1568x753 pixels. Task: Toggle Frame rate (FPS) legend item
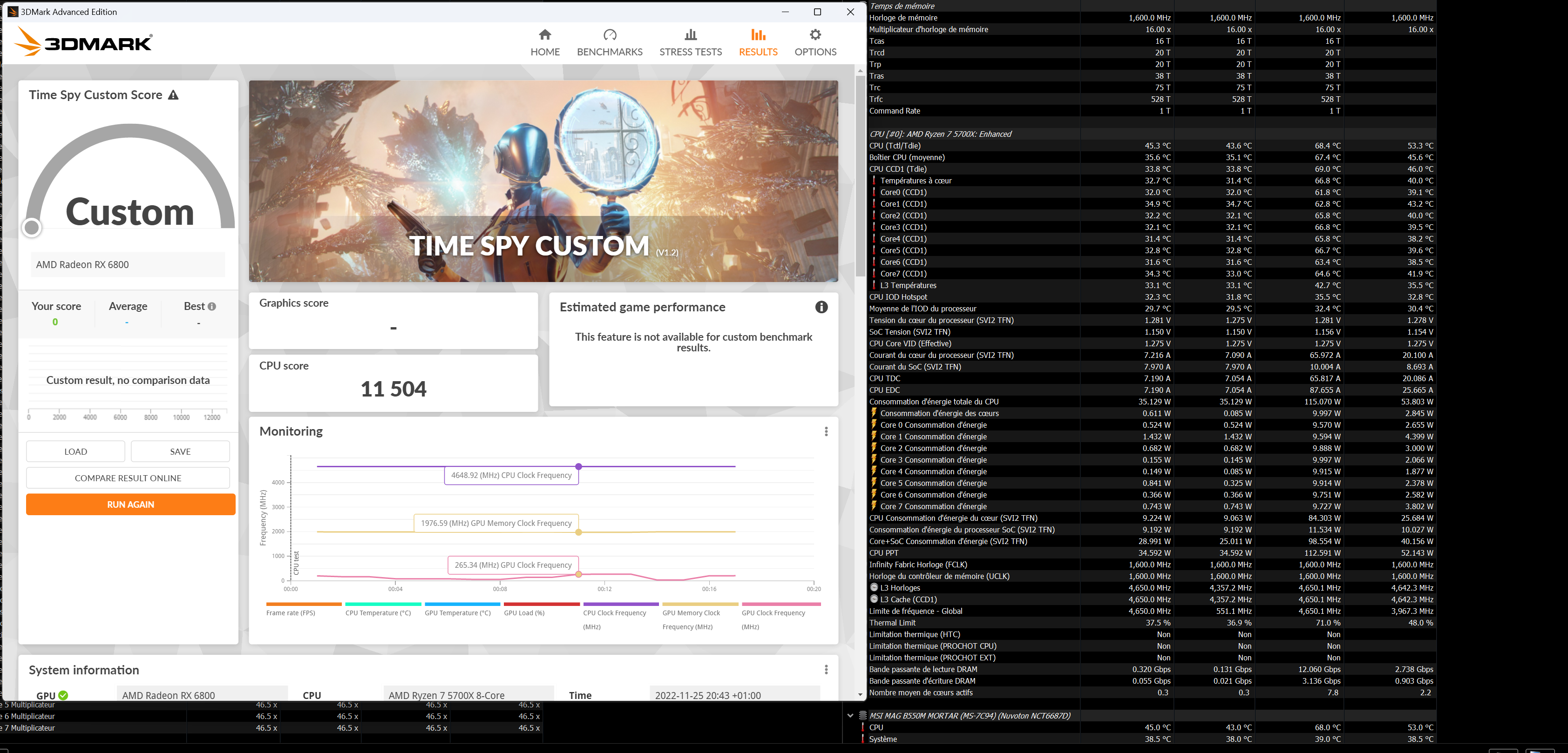[x=291, y=612]
